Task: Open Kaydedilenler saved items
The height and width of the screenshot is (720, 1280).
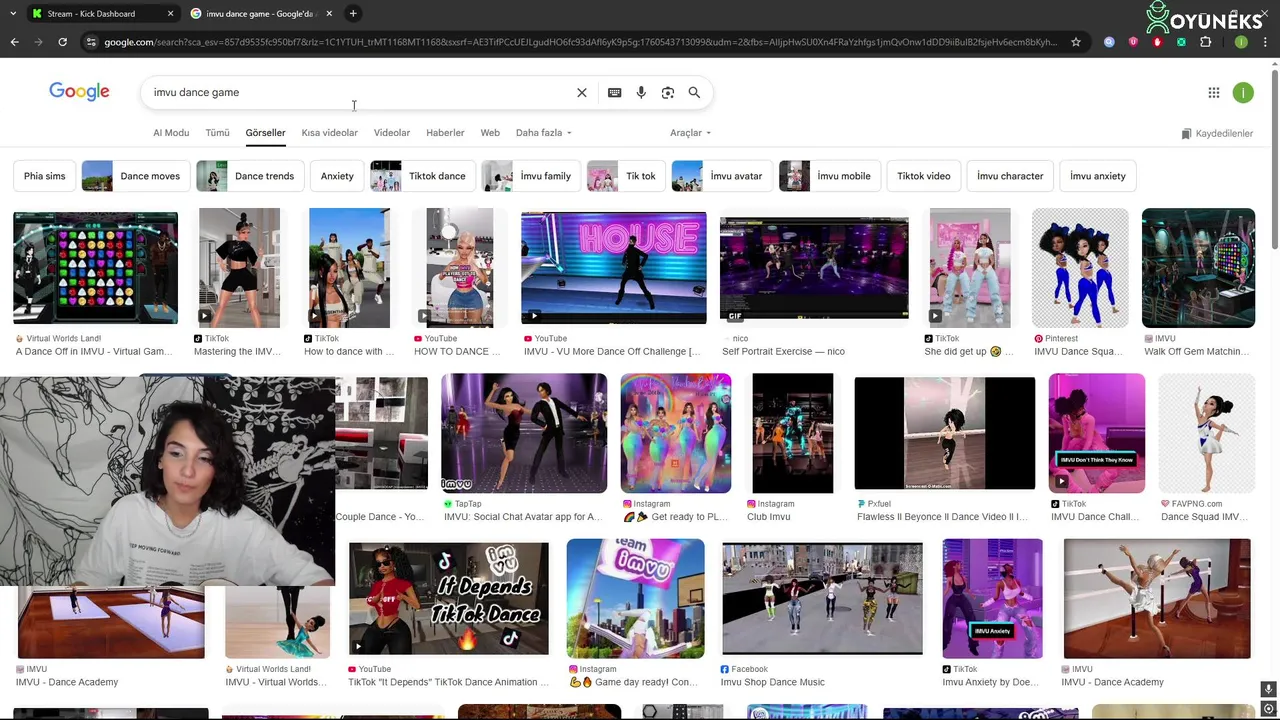Action: pos(1217,133)
